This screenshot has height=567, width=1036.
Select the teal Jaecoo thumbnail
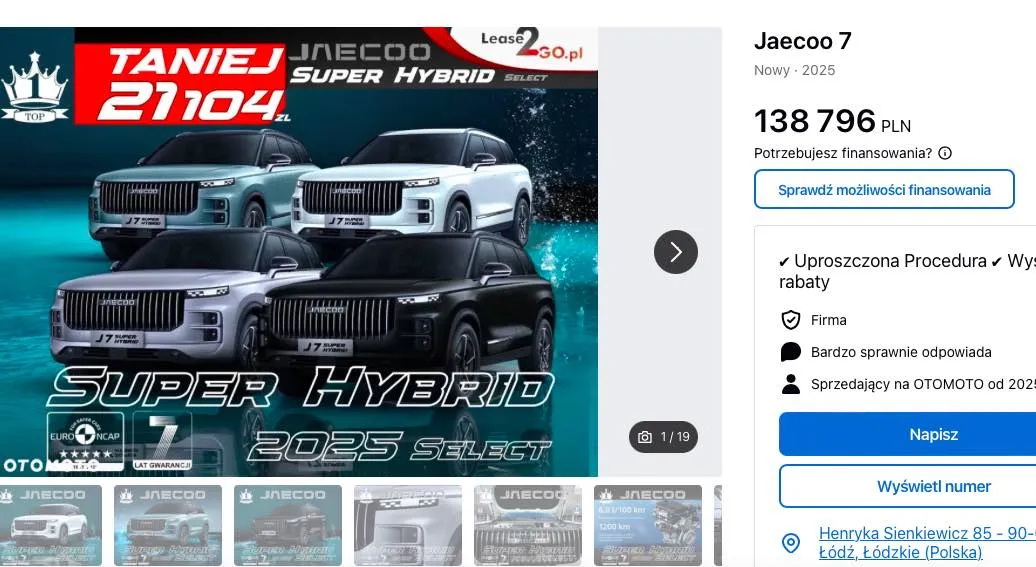pyautogui.click(x=168, y=525)
